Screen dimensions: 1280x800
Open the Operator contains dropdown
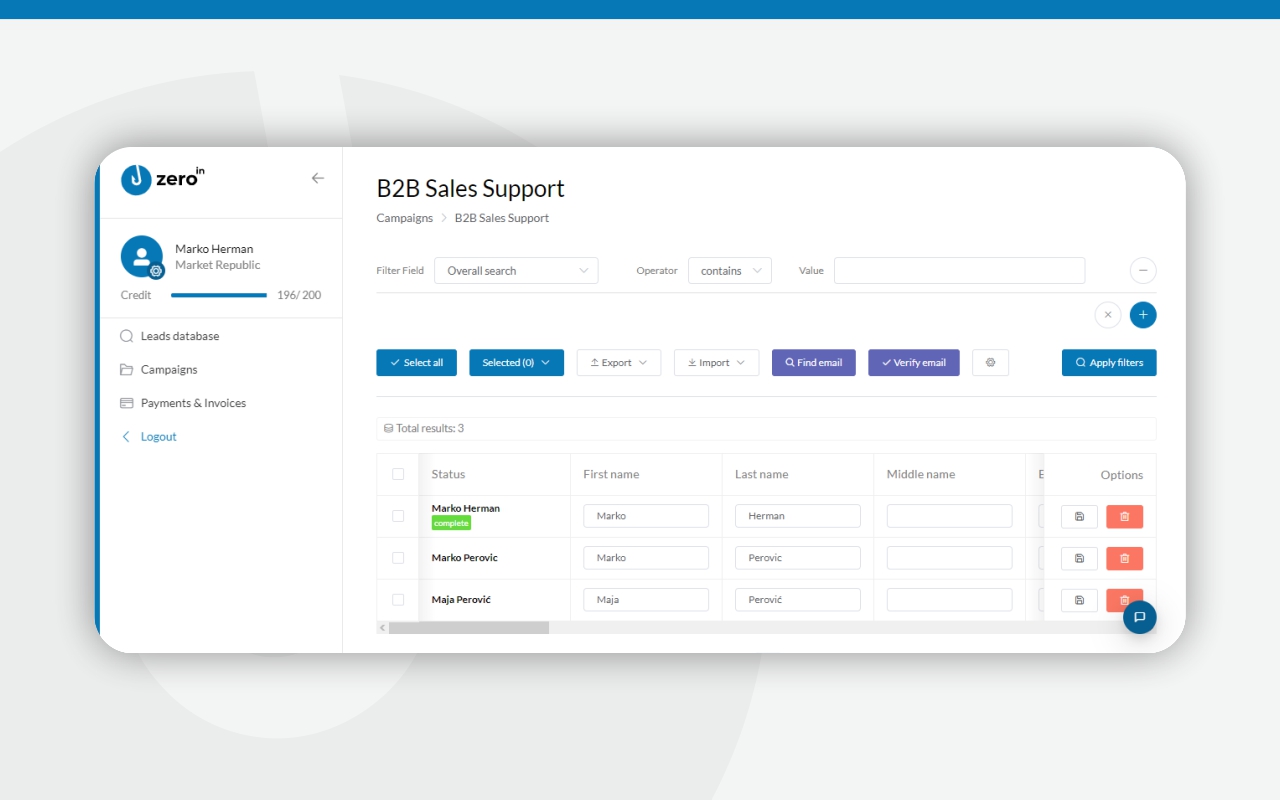pyautogui.click(x=729, y=271)
